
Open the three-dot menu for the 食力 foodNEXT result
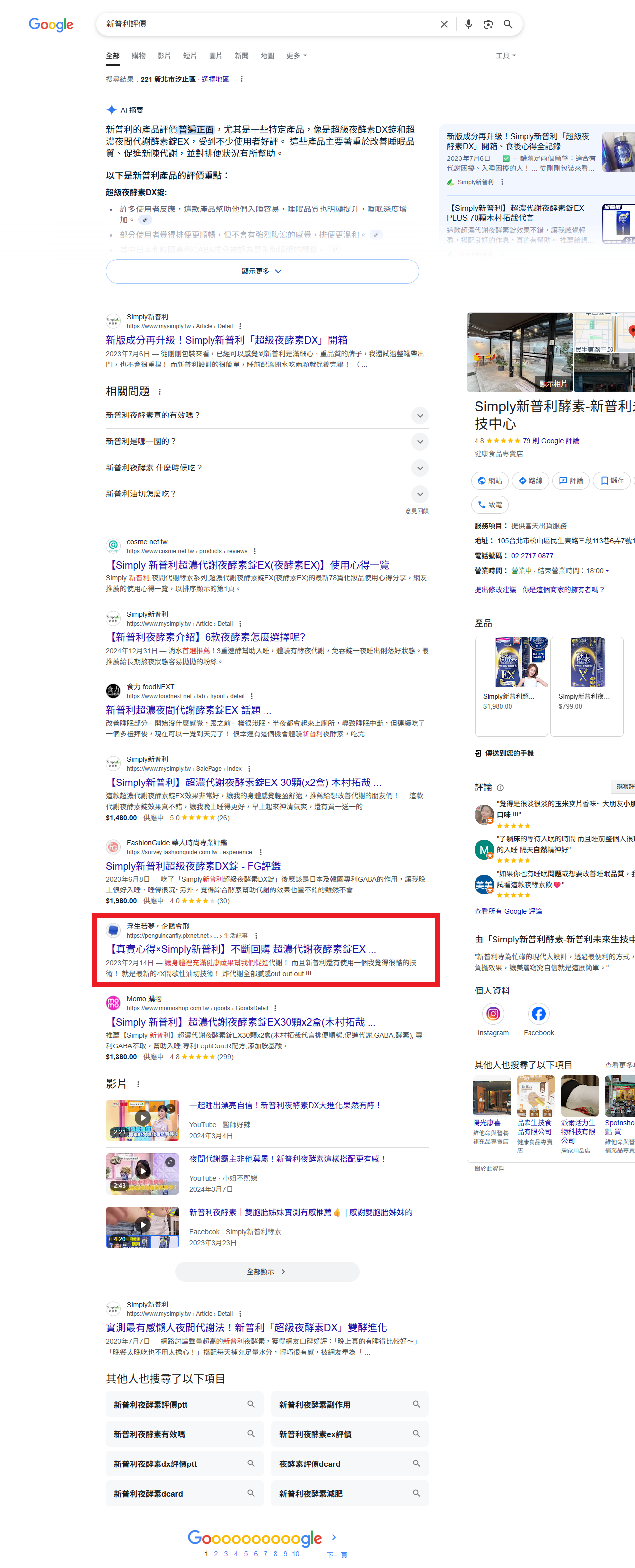(252, 696)
